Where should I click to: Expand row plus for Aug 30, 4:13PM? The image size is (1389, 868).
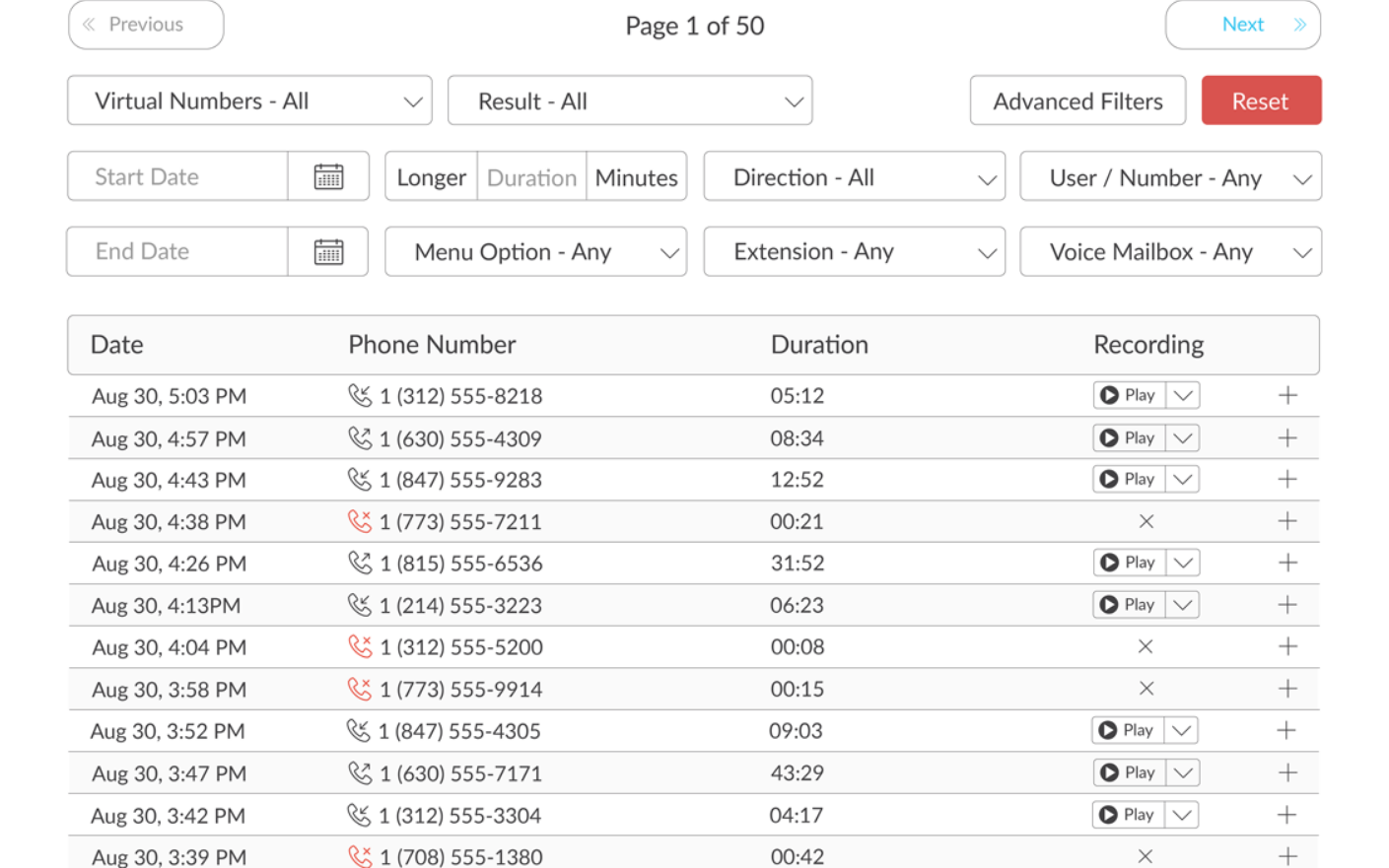coord(1287,605)
